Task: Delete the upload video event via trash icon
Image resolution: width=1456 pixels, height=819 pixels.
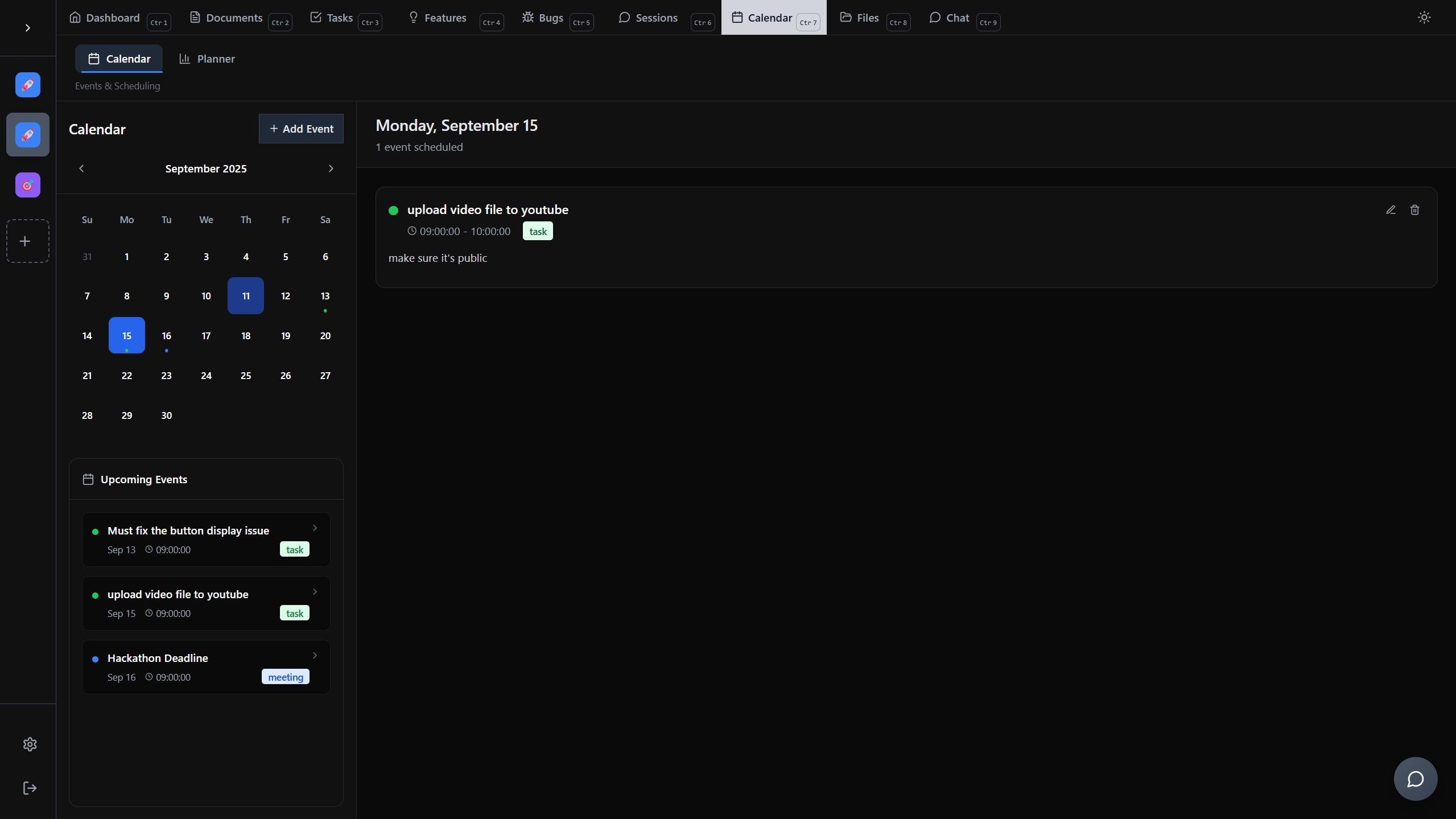Action: pyautogui.click(x=1414, y=210)
